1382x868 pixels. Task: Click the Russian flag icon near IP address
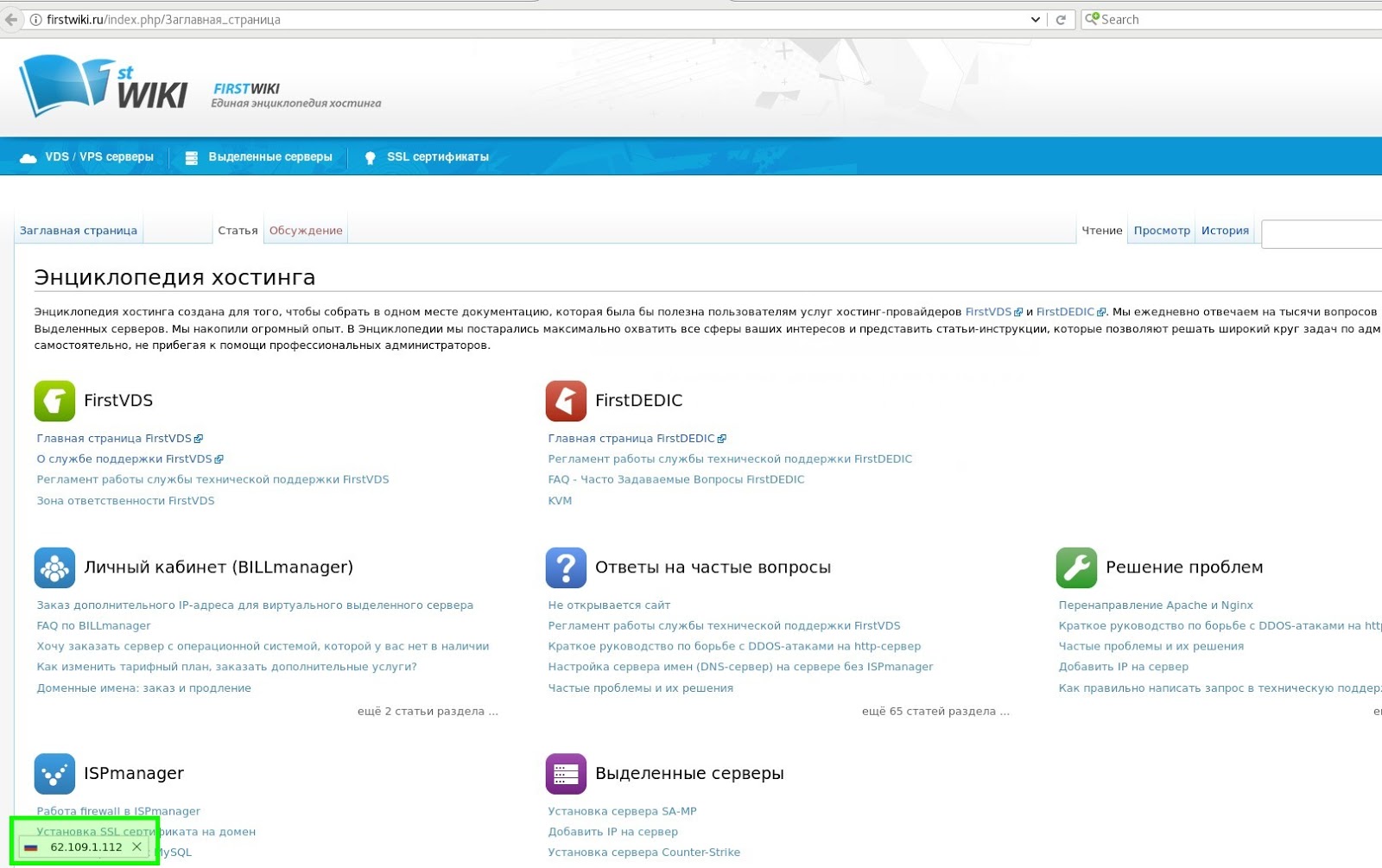pyautogui.click(x=31, y=847)
